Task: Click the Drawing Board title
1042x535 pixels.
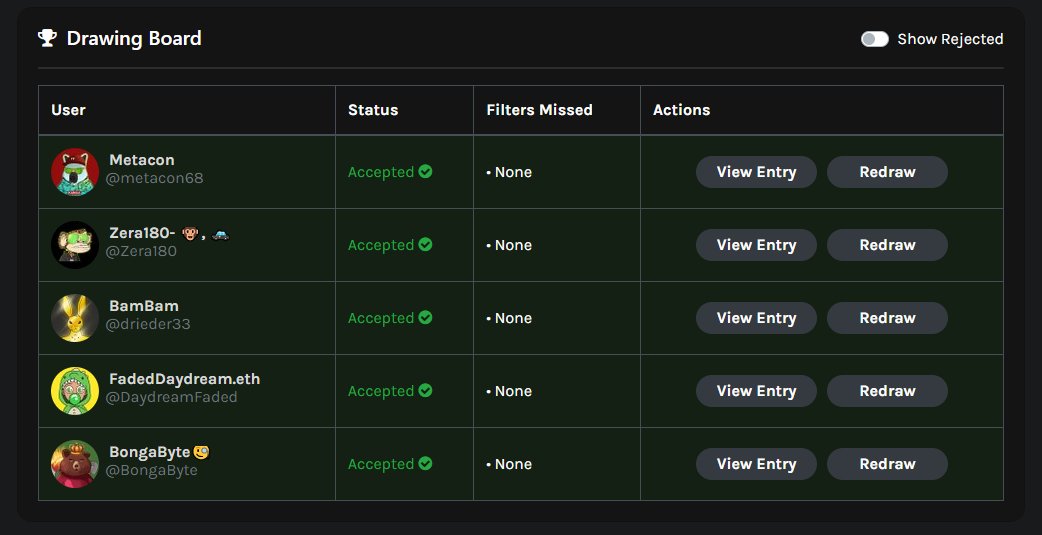Action: click(134, 39)
